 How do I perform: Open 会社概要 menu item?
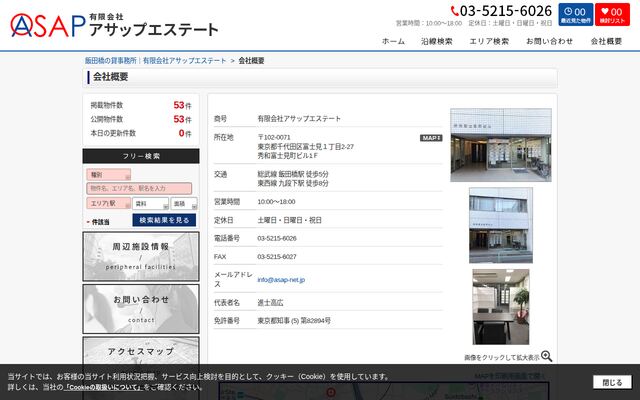point(606,41)
